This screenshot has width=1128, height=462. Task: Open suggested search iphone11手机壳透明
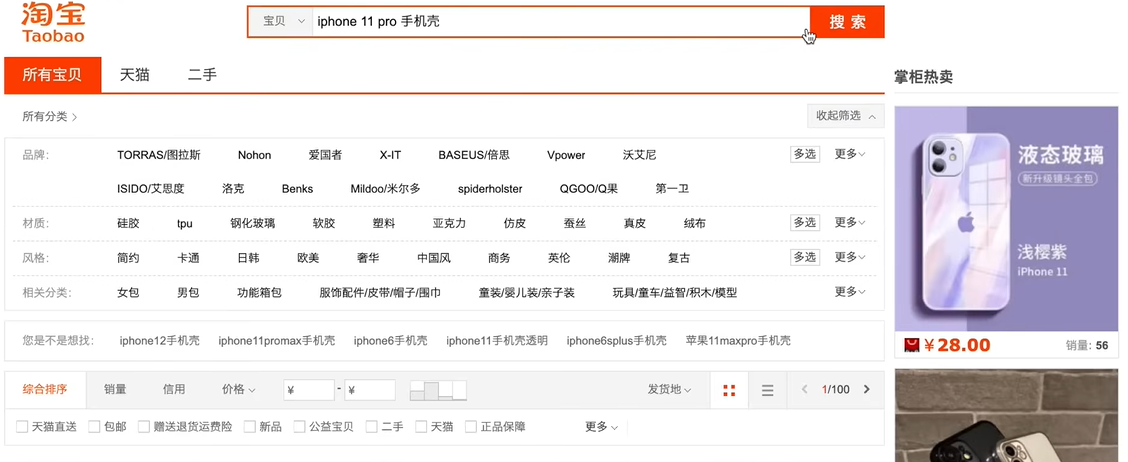click(x=497, y=340)
